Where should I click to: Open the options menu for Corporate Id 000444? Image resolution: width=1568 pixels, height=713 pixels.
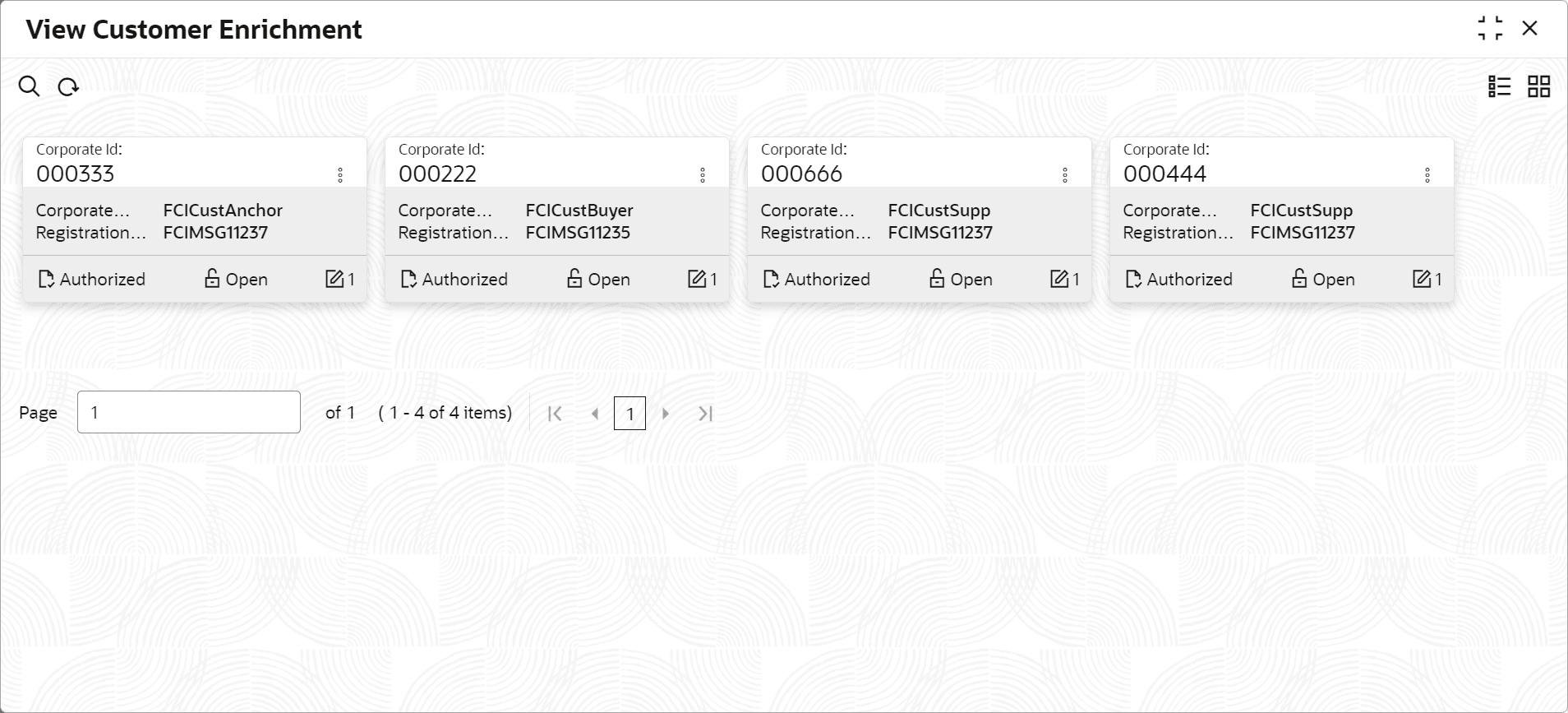pos(1427,174)
